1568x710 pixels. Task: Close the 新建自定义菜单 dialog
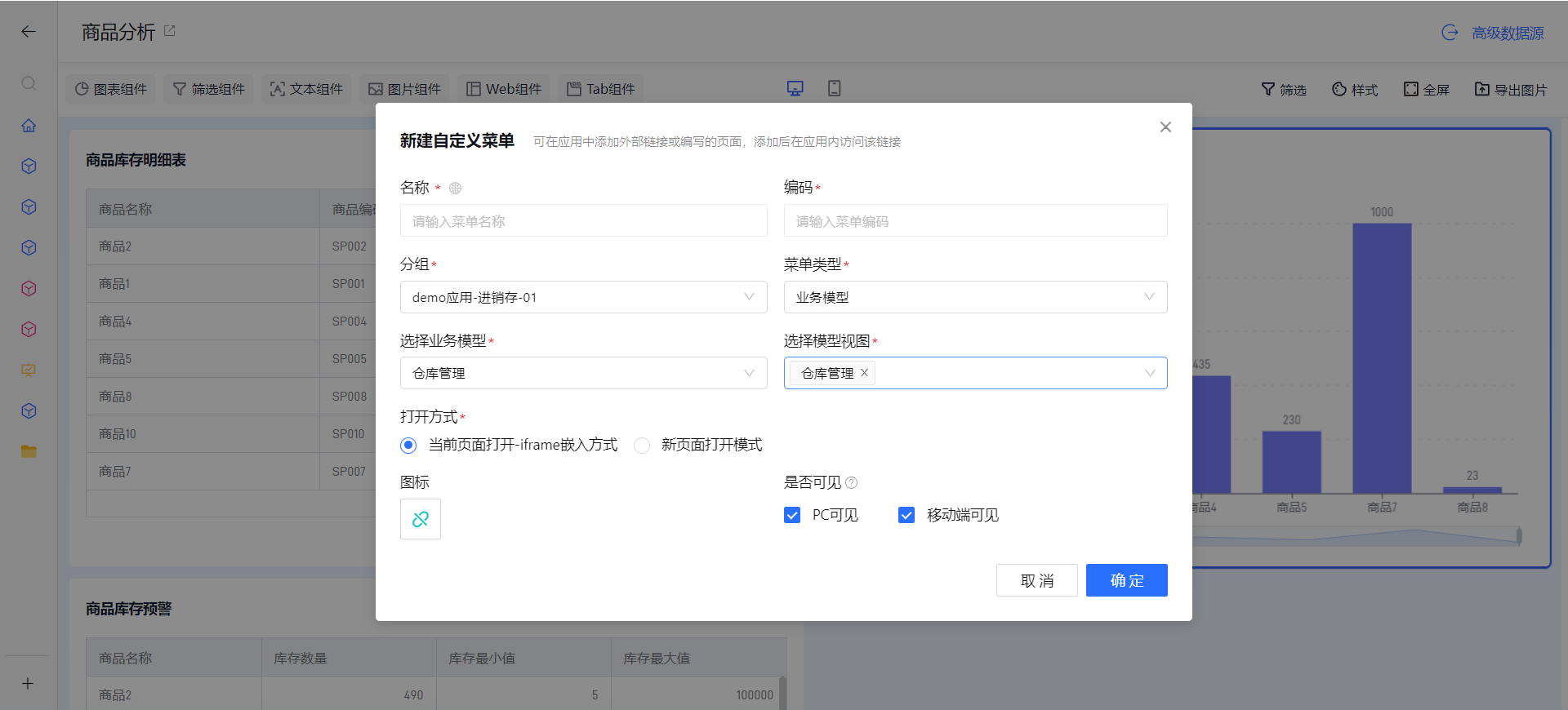click(1165, 126)
